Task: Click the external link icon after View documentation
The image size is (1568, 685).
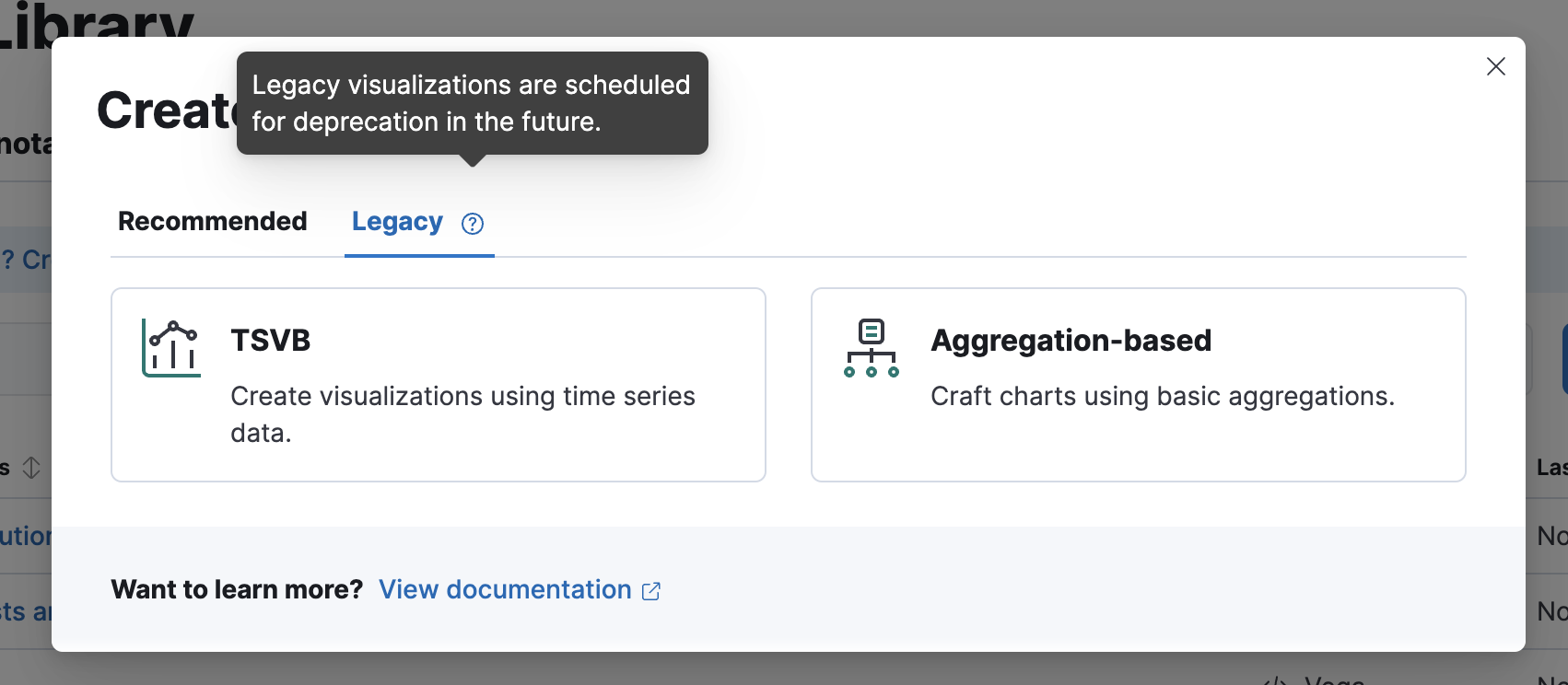Action: 651,591
